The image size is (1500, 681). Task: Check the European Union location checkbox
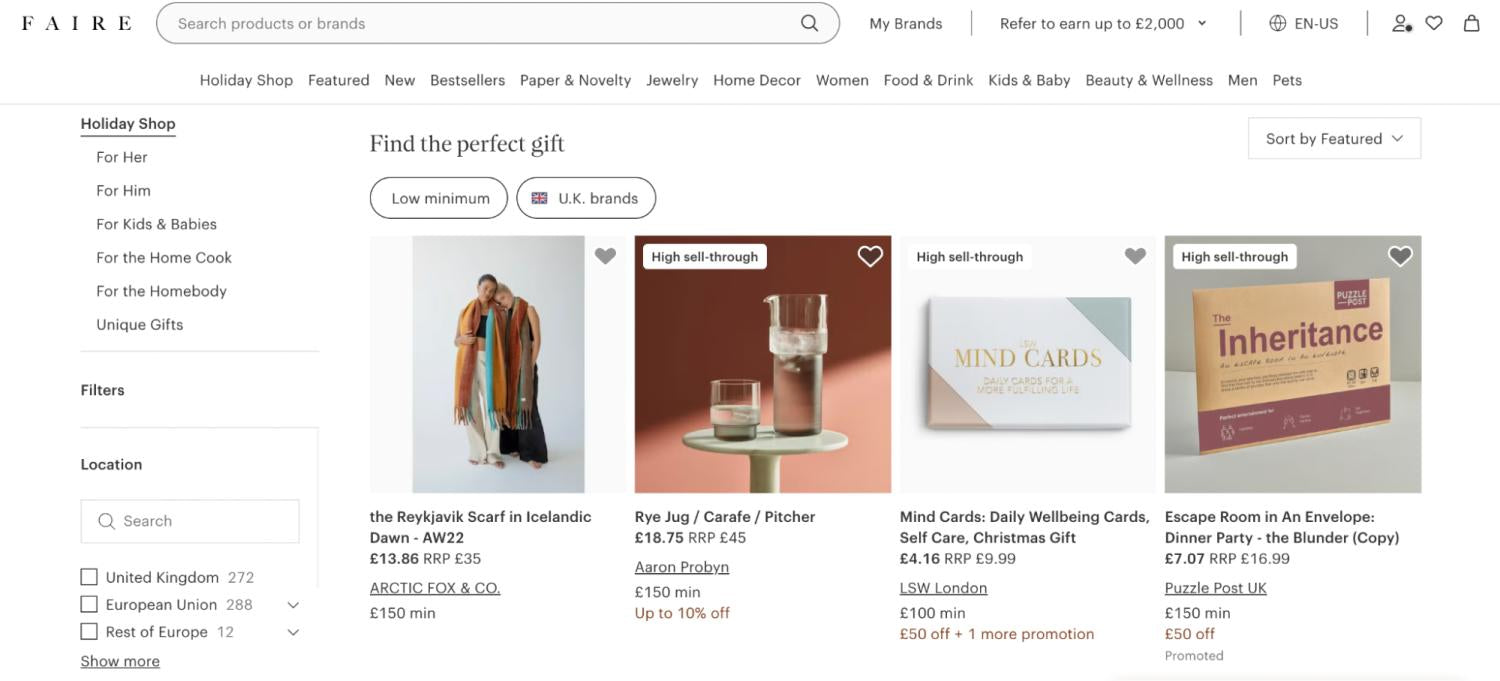tap(89, 604)
